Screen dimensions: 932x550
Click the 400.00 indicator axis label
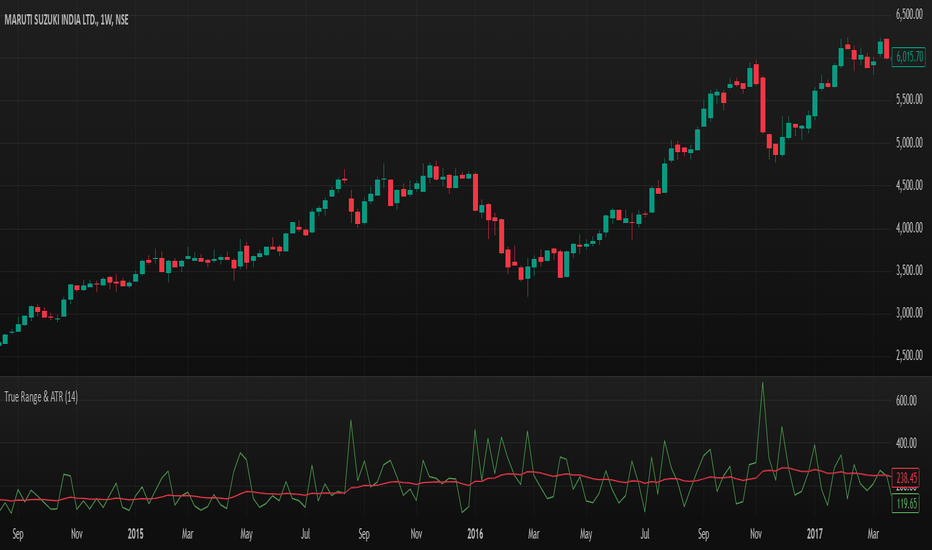(x=906, y=444)
